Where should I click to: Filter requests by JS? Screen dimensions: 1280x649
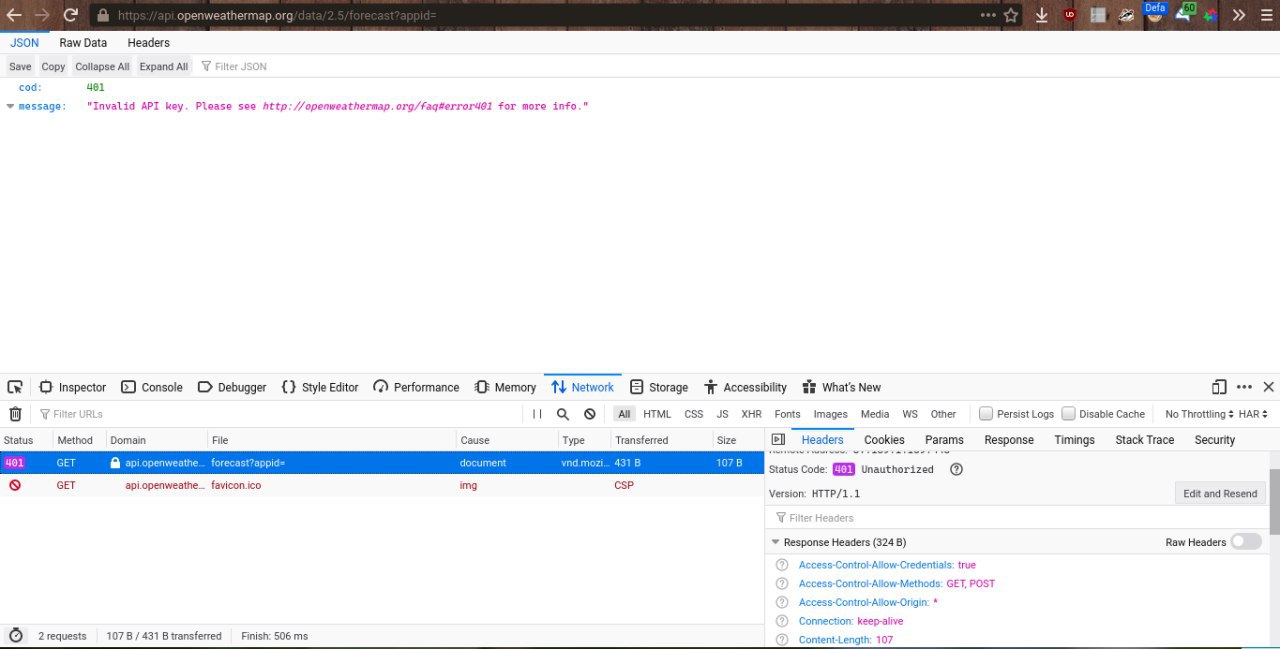722,414
